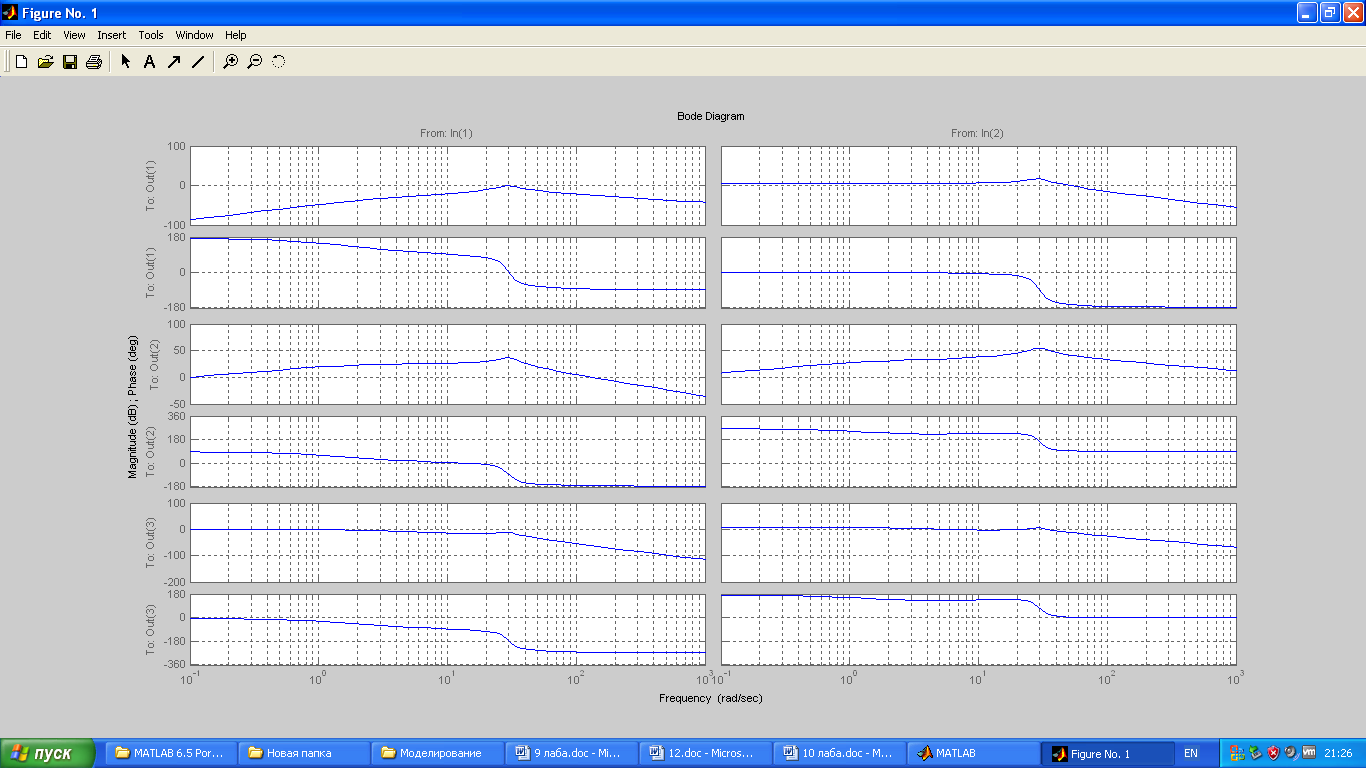Open the Window menu

[x=194, y=35]
